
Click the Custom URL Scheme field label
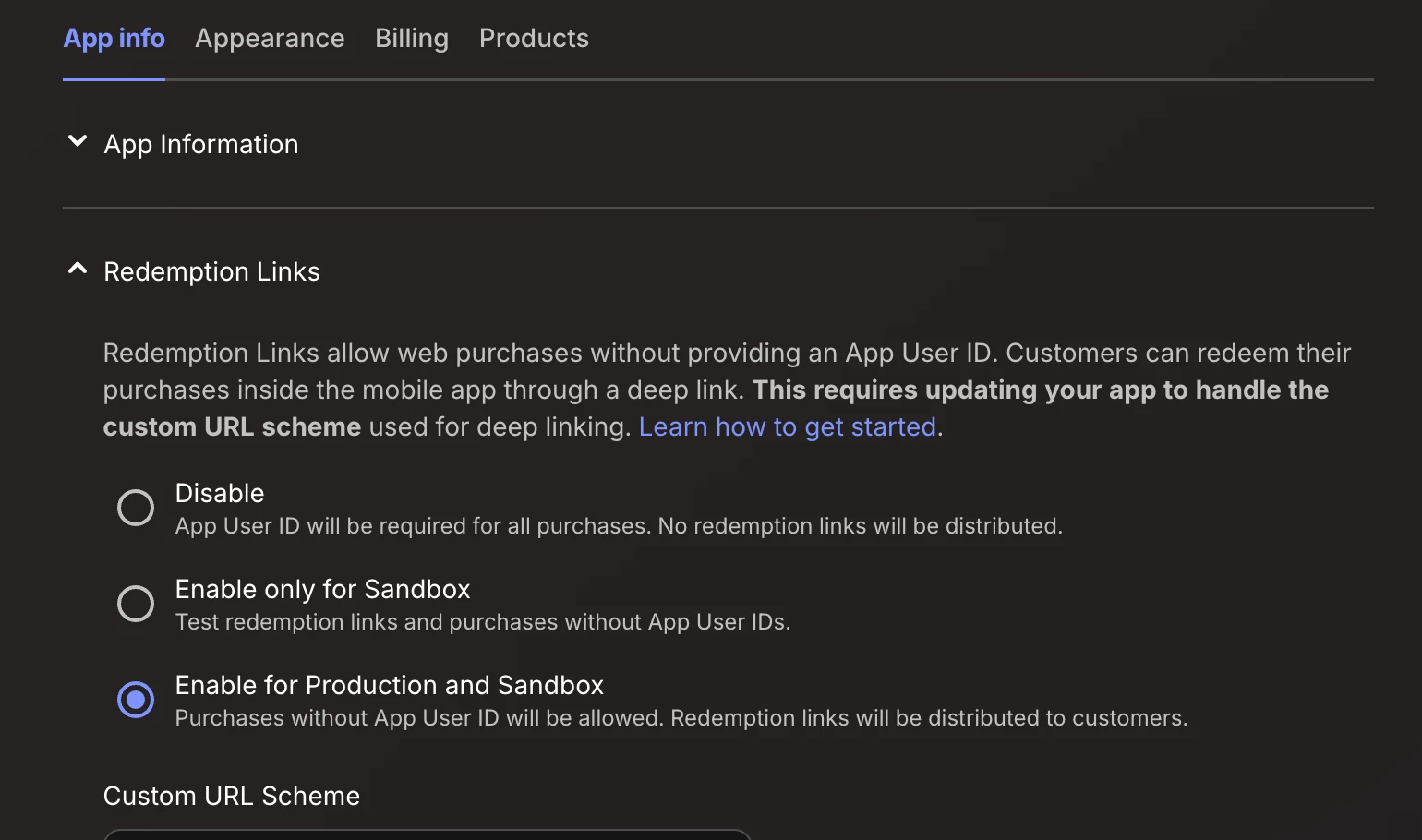click(232, 796)
